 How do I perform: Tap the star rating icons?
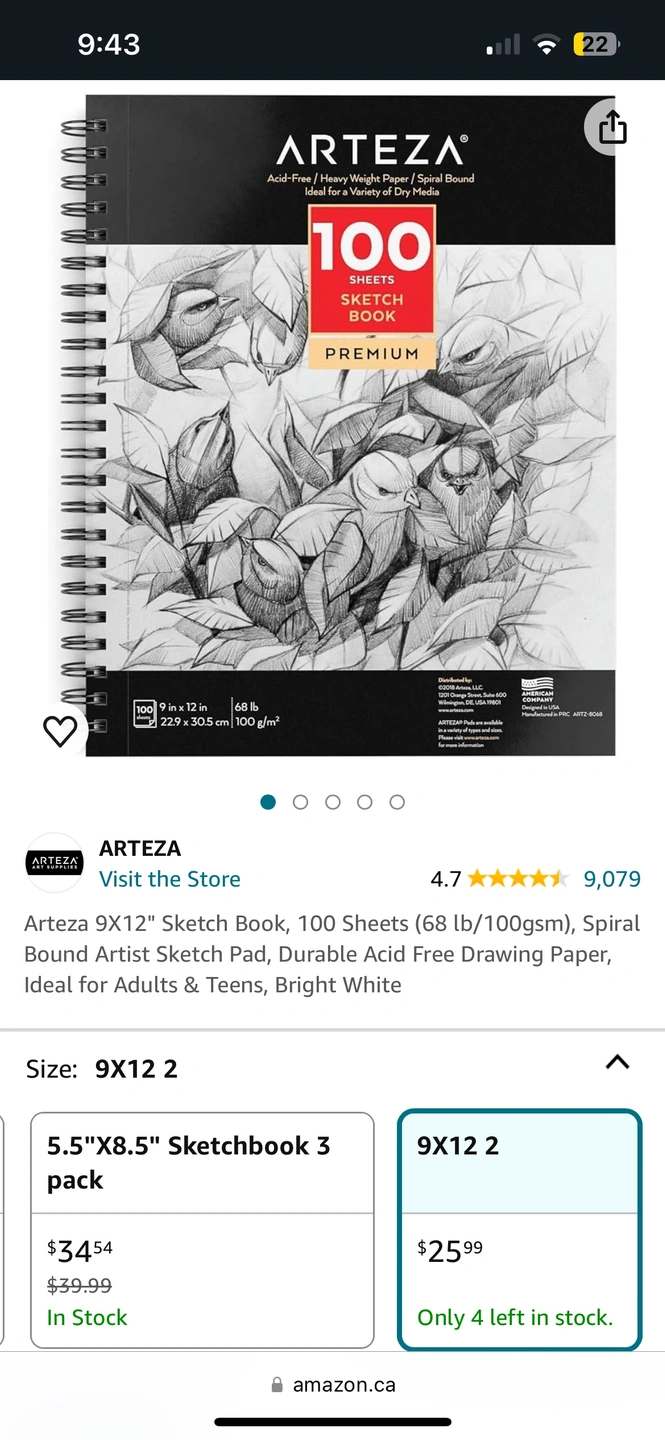point(518,879)
